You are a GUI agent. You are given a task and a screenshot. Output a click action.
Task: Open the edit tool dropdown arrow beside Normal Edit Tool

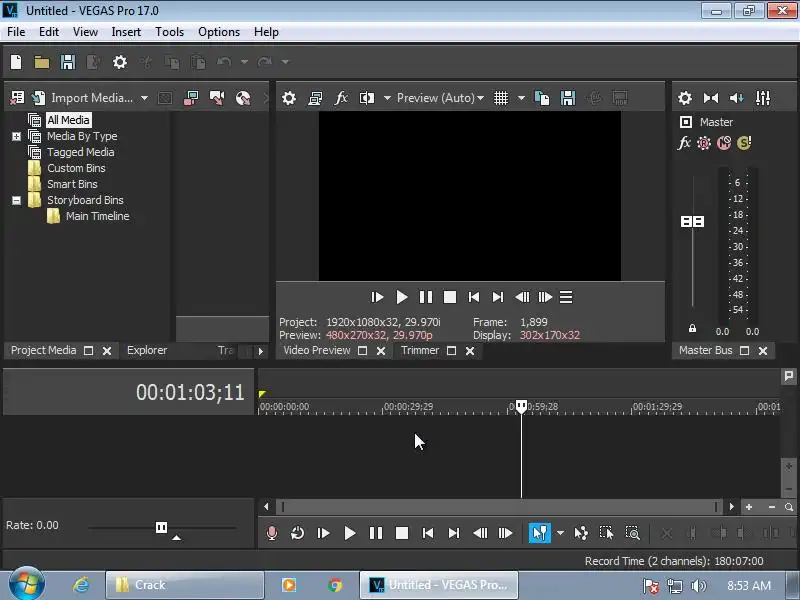coord(560,533)
